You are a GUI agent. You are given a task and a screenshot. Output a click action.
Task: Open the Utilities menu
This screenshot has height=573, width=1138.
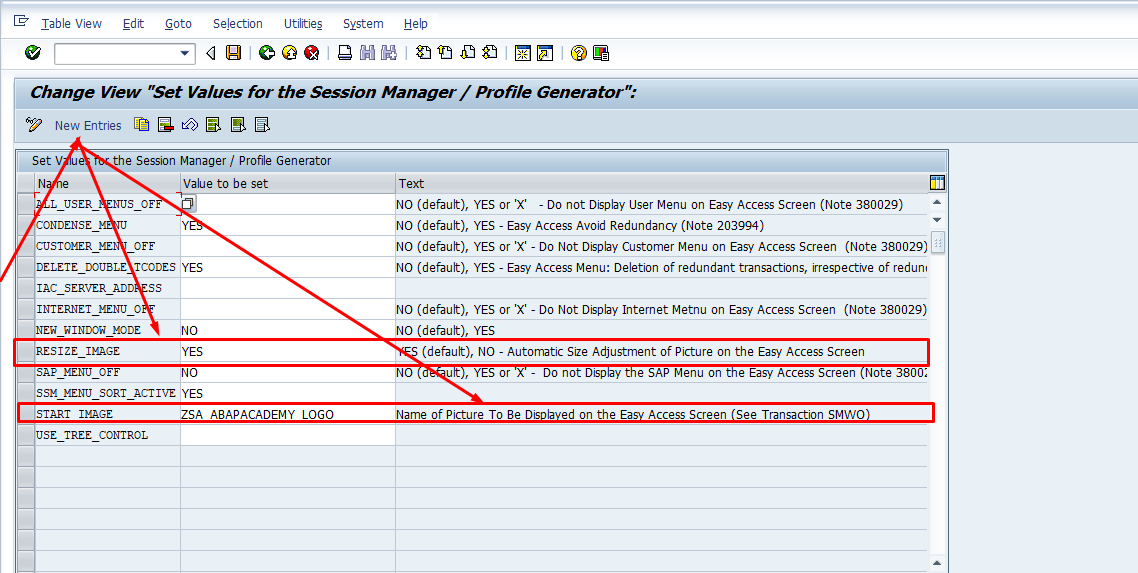303,24
